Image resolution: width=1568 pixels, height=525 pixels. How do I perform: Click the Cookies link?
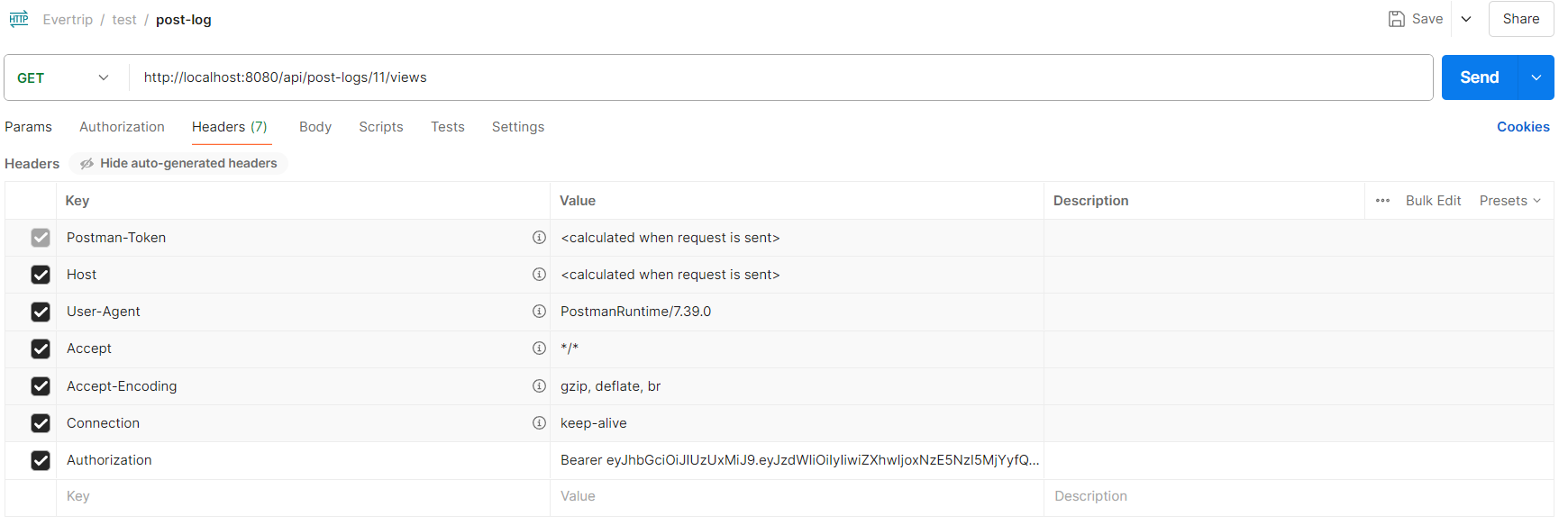coord(1523,127)
